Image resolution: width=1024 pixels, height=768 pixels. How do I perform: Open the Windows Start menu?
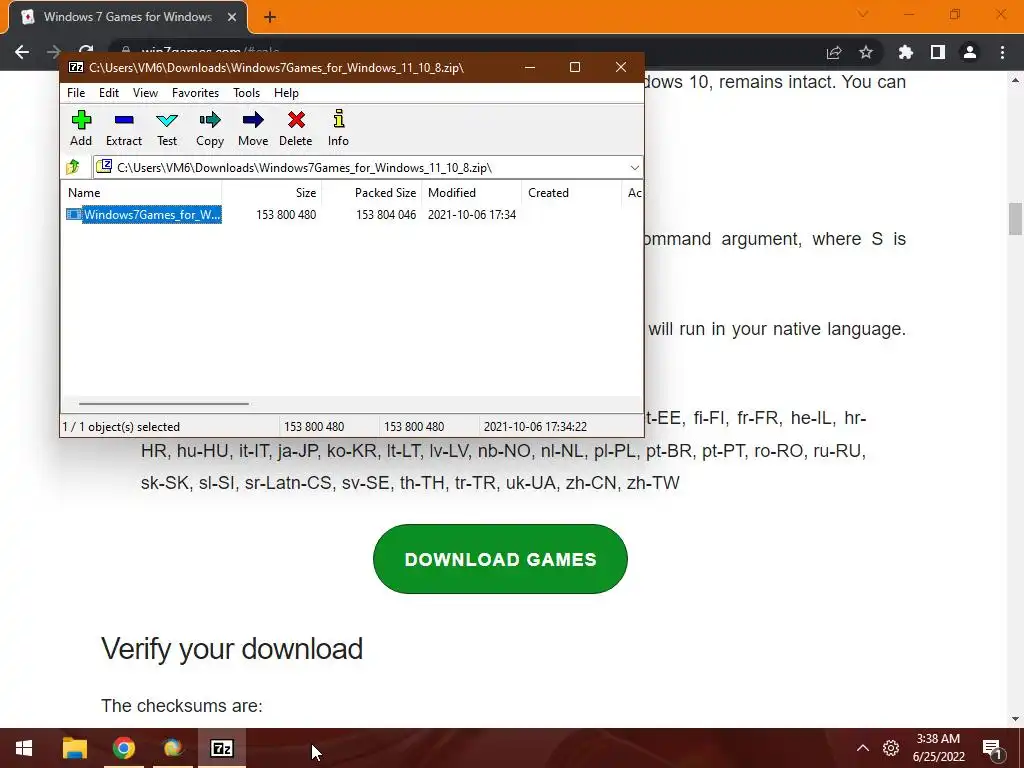[24, 748]
